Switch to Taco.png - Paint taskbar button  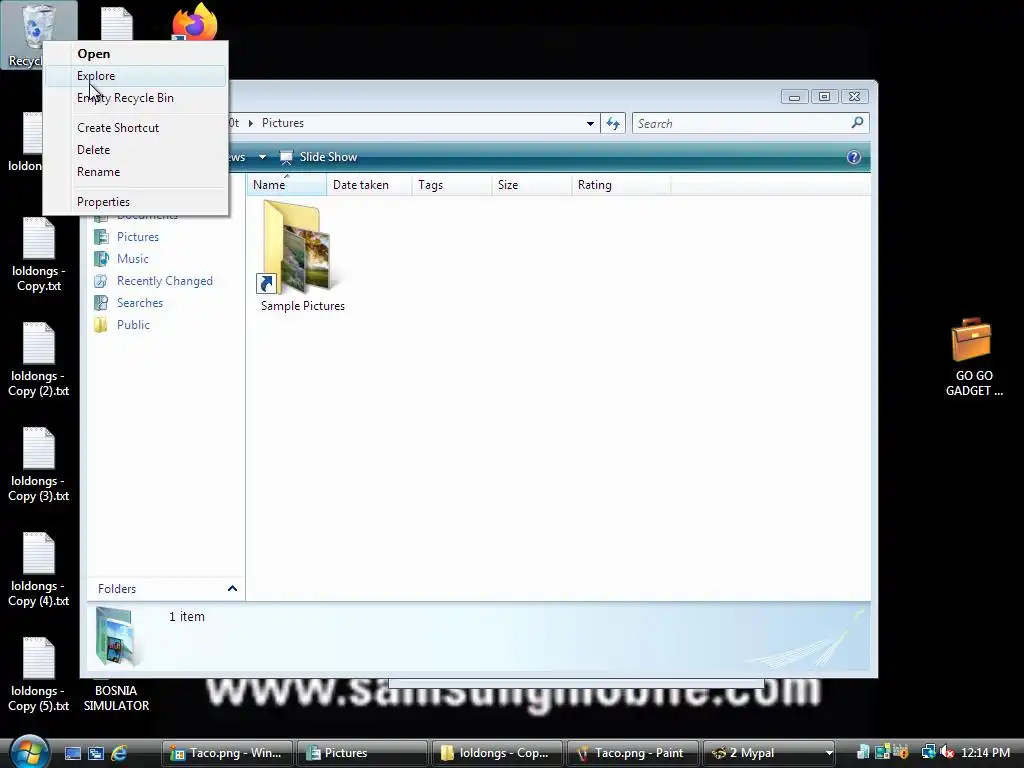[633, 753]
